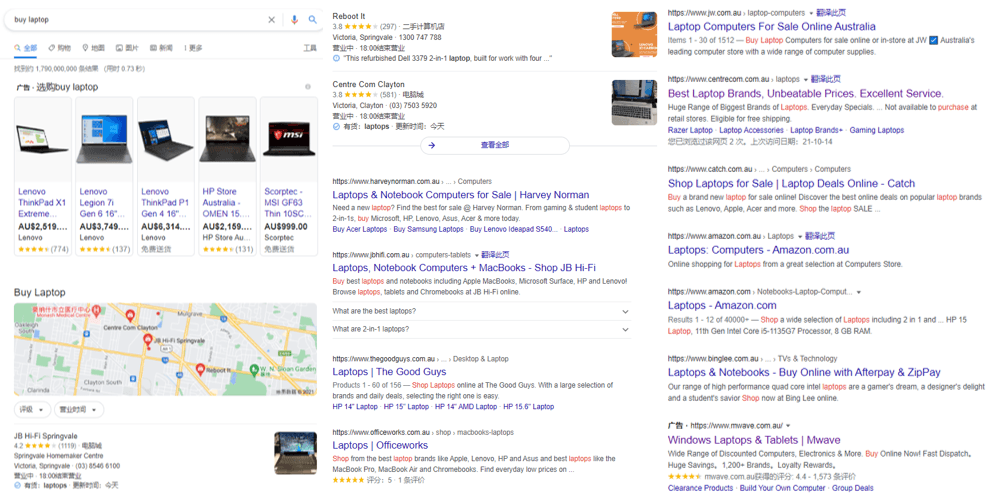This screenshot has width=988, height=499.
Task: Open the Buy Laptop local map
Action: [166, 349]
